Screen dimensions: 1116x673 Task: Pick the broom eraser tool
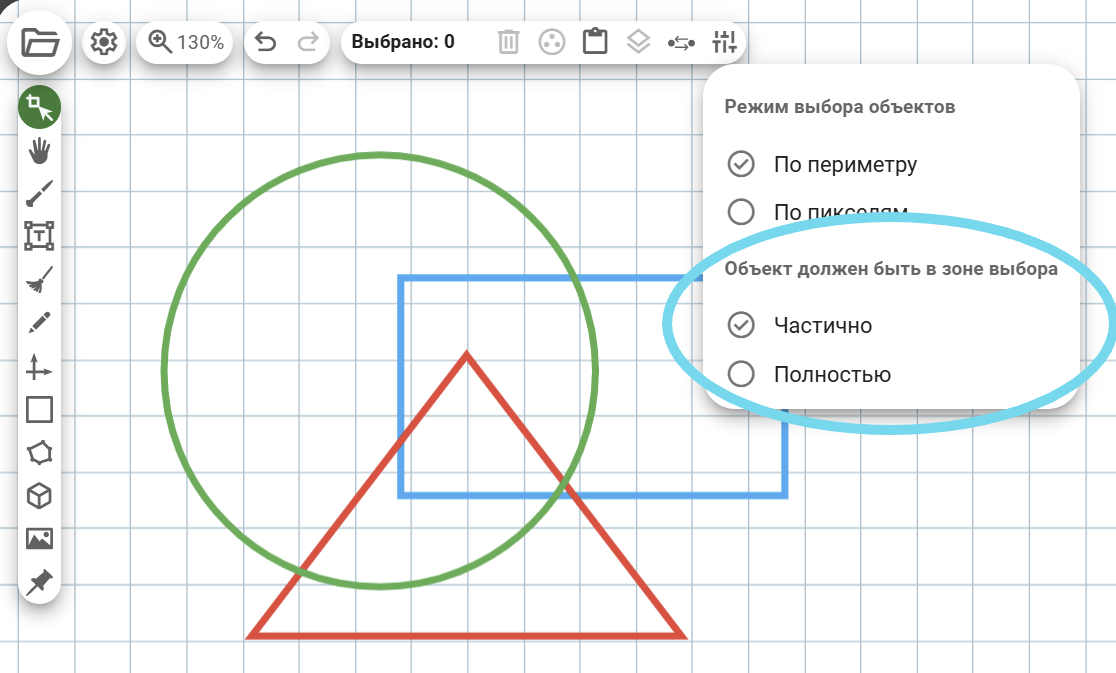coord(40,281)
